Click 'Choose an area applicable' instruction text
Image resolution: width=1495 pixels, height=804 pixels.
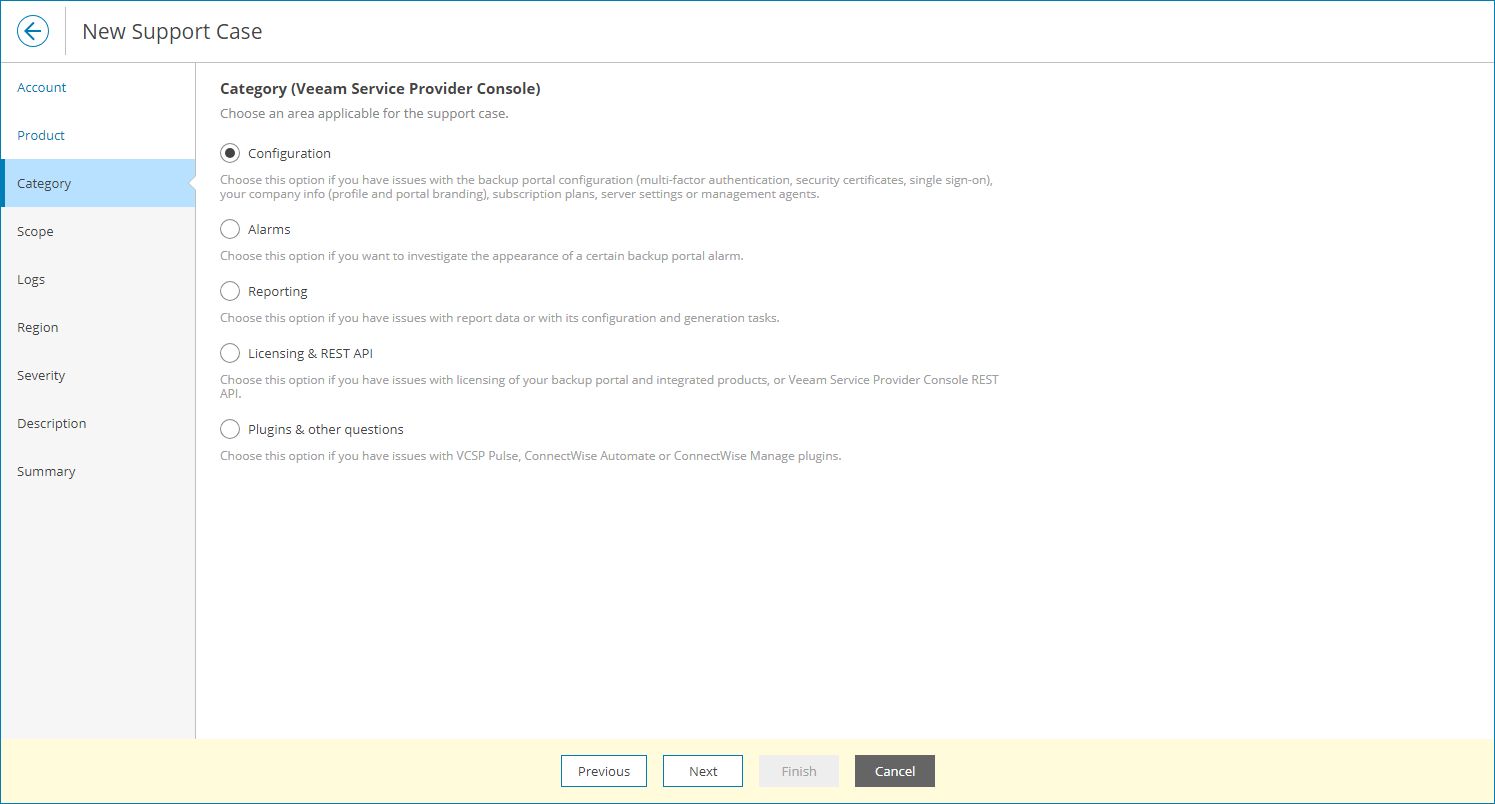[364, 114]
